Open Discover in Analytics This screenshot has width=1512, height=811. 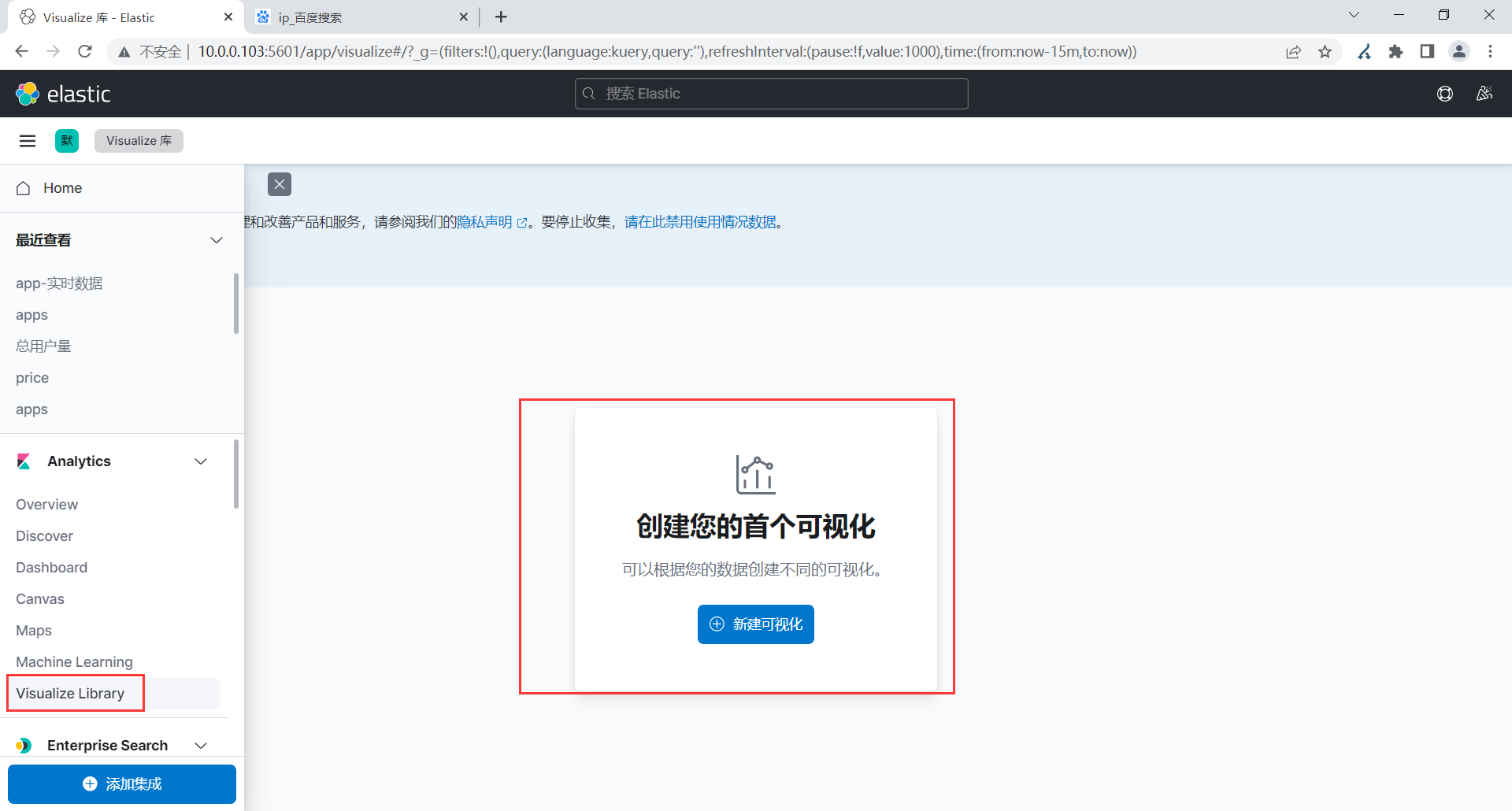44,536
